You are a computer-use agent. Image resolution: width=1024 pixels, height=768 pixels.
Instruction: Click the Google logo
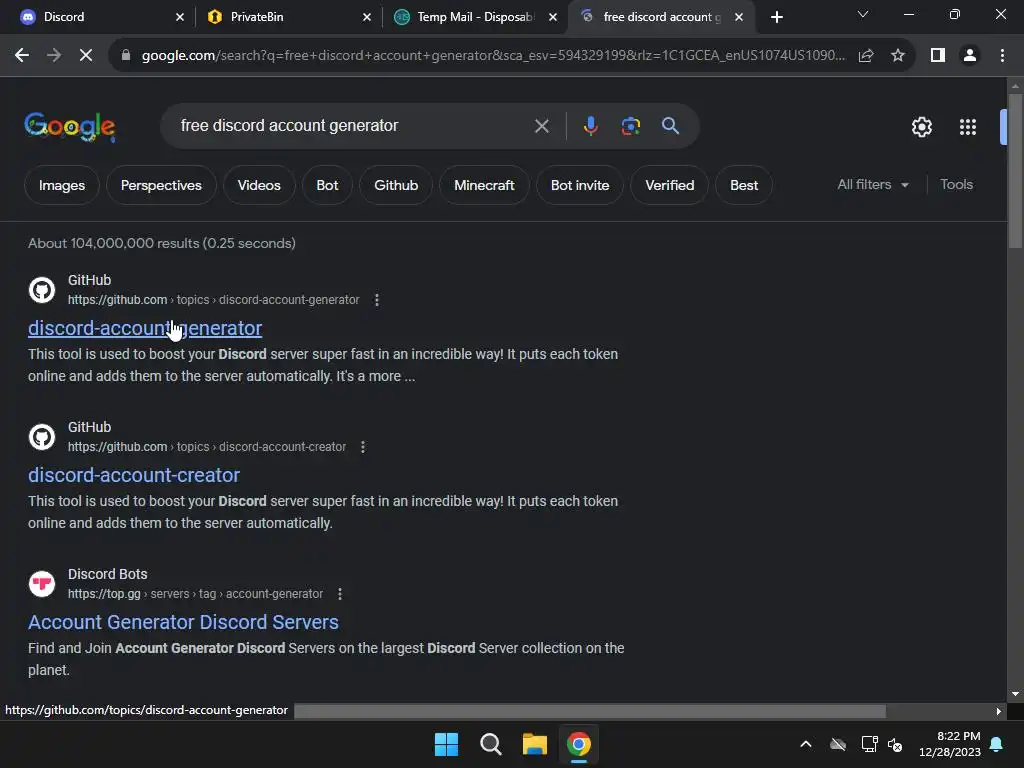[x=70, y=126]
